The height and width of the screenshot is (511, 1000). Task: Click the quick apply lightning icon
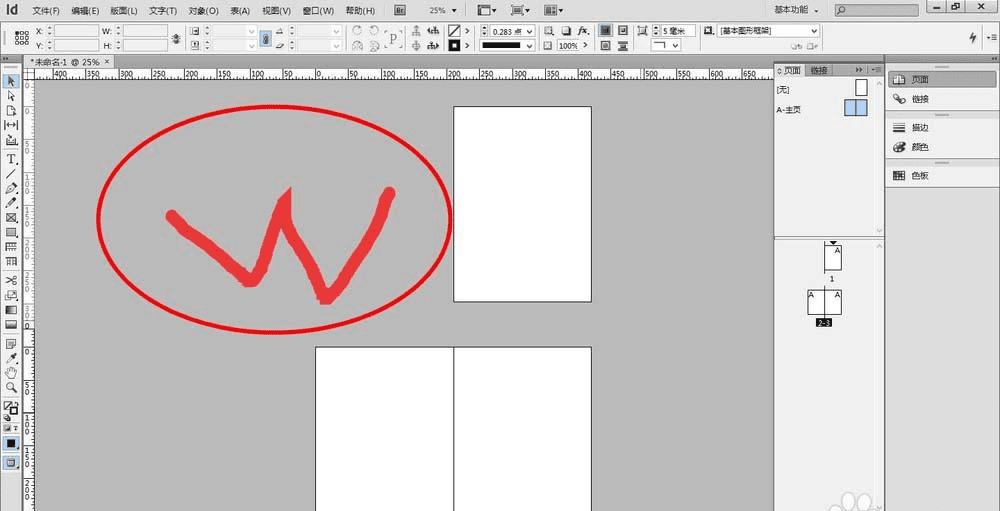[x=973, y=38]
